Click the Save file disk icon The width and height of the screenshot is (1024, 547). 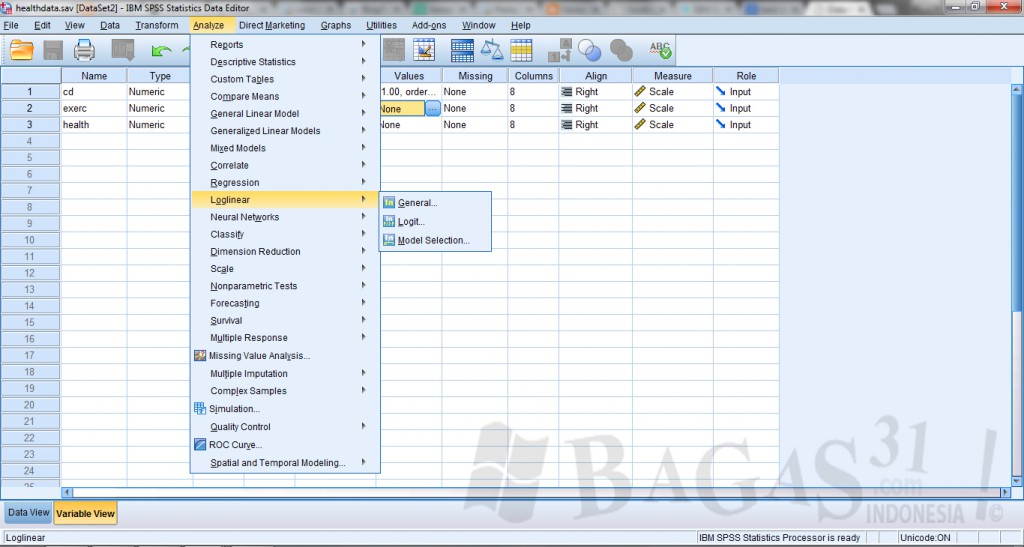53,50
